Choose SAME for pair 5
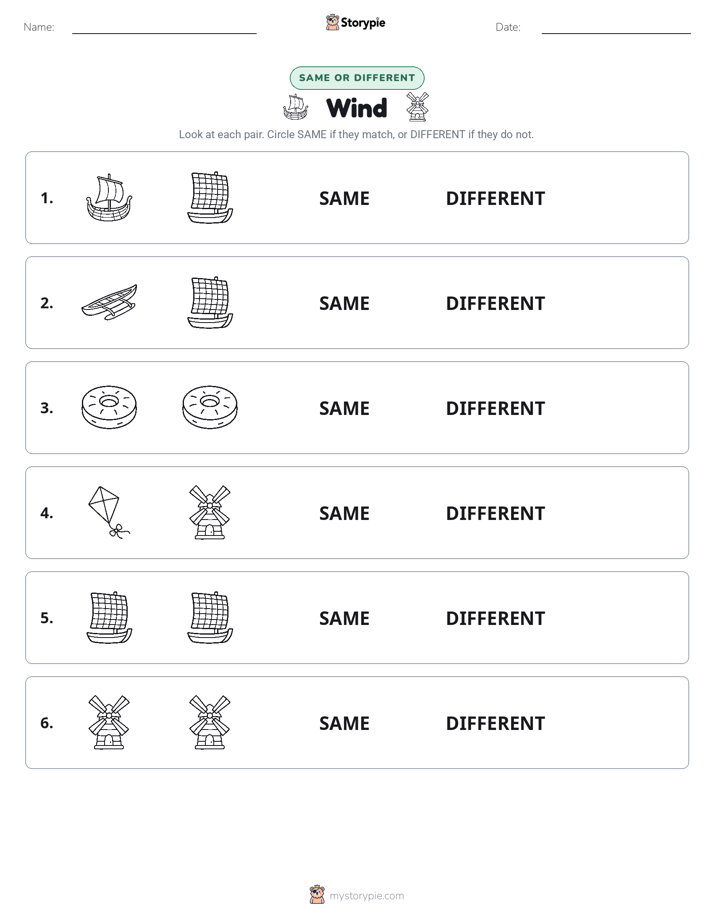 (344, 618)
